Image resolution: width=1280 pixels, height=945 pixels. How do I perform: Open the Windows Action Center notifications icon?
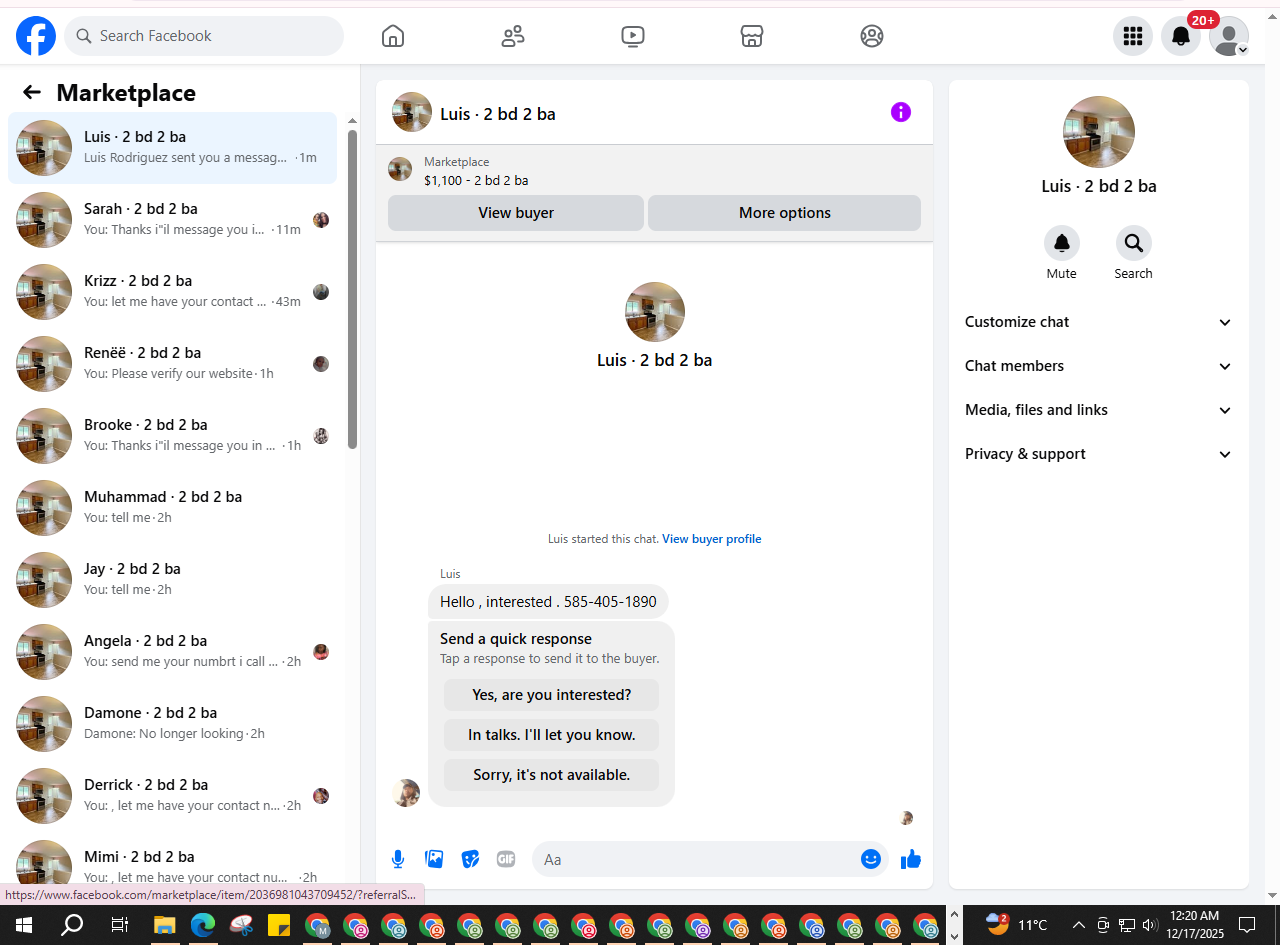[1247, 925]
